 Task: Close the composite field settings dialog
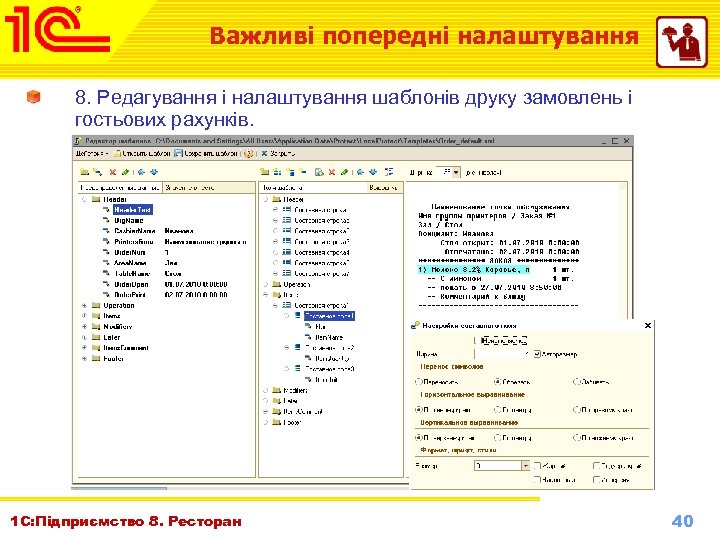click(648, 325)
